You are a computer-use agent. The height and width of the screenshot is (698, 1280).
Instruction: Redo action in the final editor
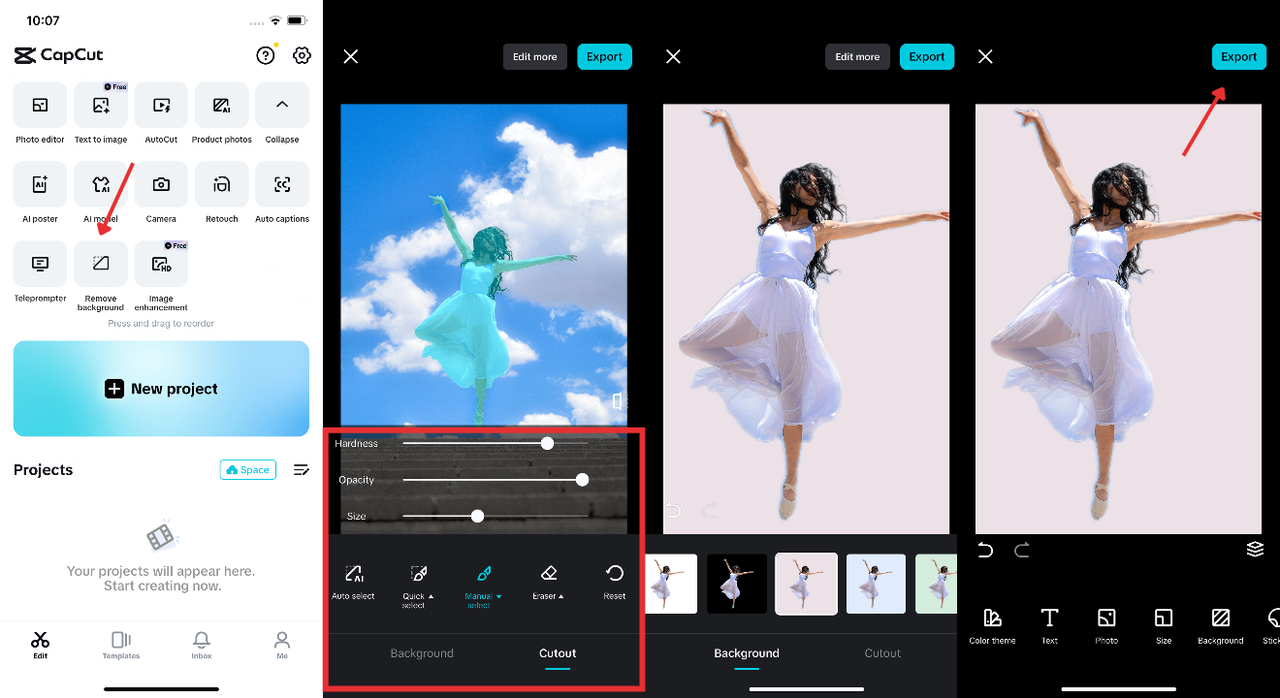(1022, 550)
